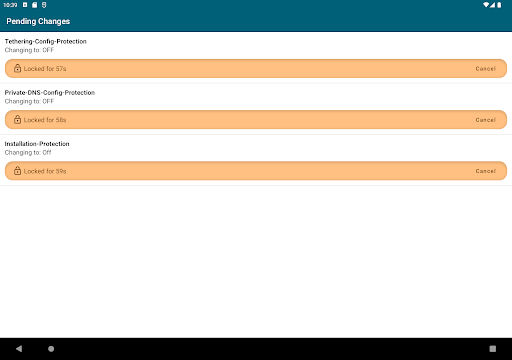The height and width of the screenshot is (360, 512).
Task: Select the 'Installation-Protection' title text
Action: click(37, 144)
